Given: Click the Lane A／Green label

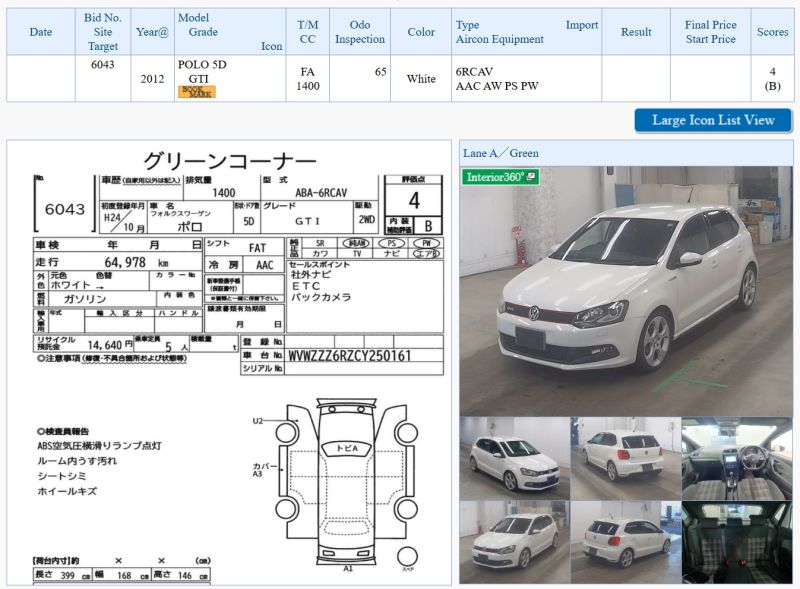Looking at the screenshot, I should point(501,153).
